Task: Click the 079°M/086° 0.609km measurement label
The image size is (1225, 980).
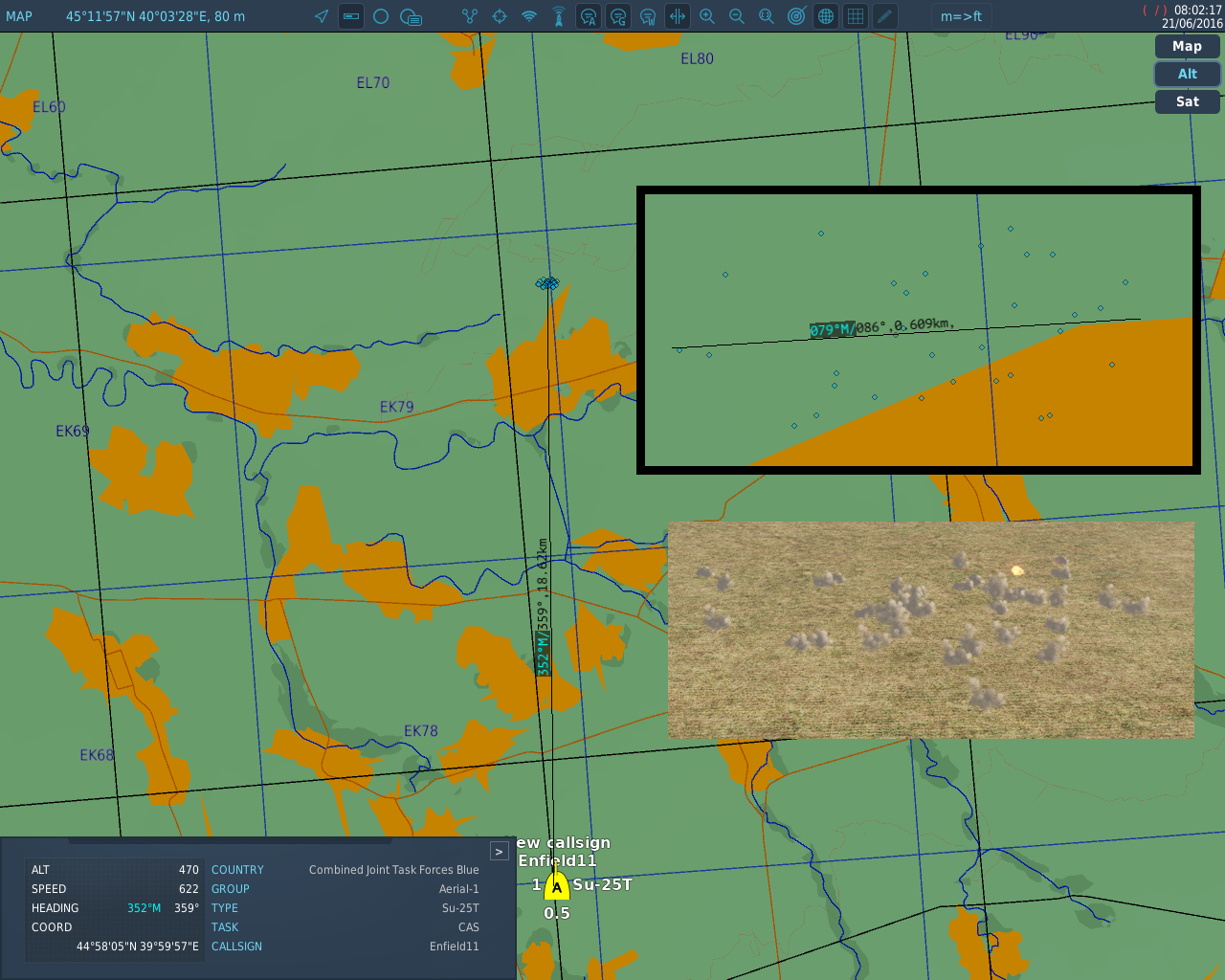Action: (881, 326)
